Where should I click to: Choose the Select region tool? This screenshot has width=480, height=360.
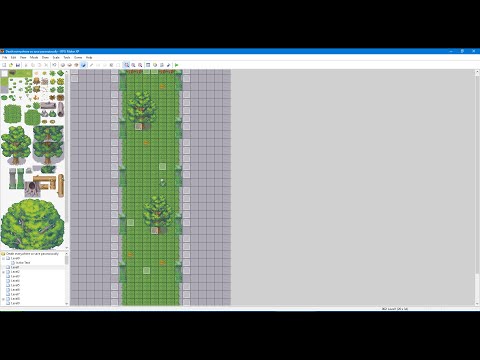(x=118, y=65)
